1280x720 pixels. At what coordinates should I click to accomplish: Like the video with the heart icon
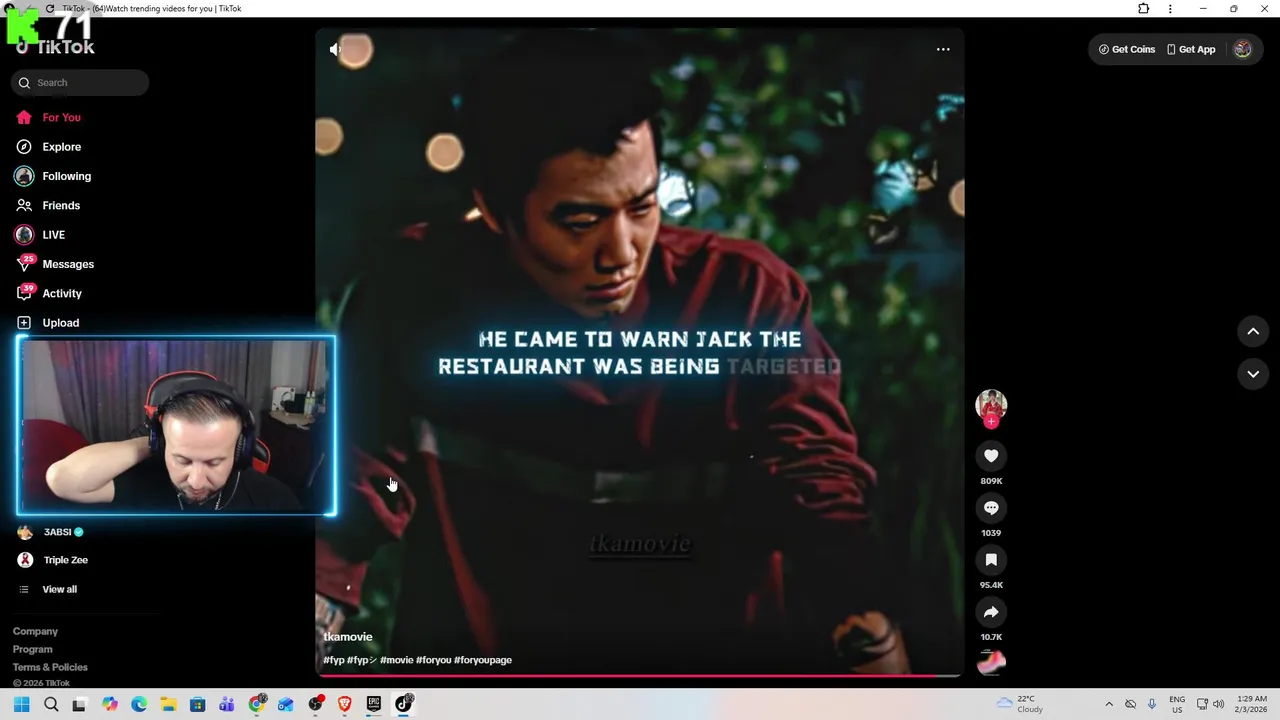pos(991,456)
